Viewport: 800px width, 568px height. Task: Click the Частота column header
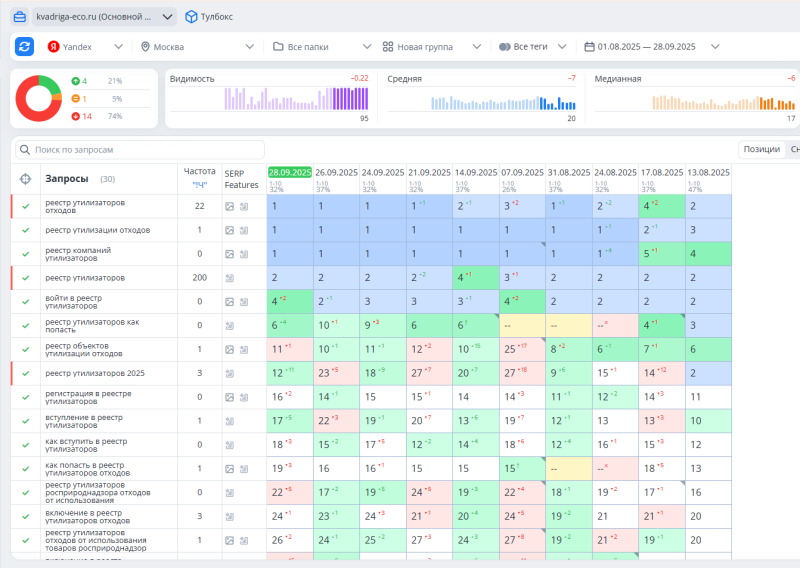tap(199, 171)
